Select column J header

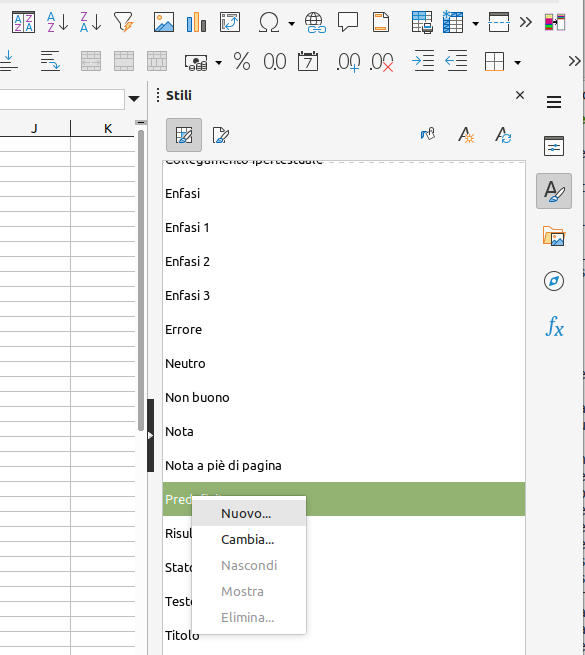click(35, 129)
